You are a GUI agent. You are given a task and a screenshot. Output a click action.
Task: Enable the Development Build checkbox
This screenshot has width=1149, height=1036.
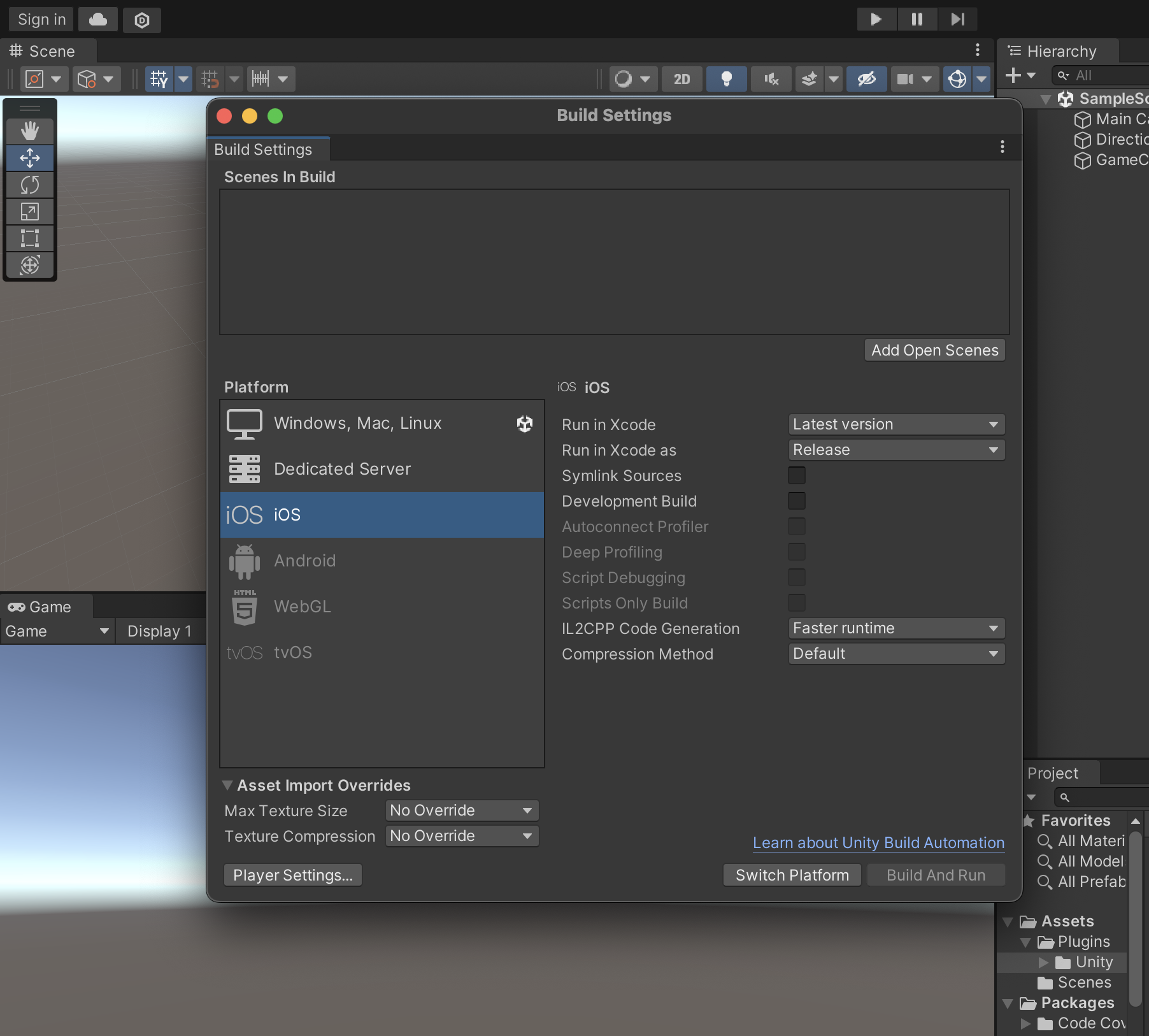[x=796, y=501]
